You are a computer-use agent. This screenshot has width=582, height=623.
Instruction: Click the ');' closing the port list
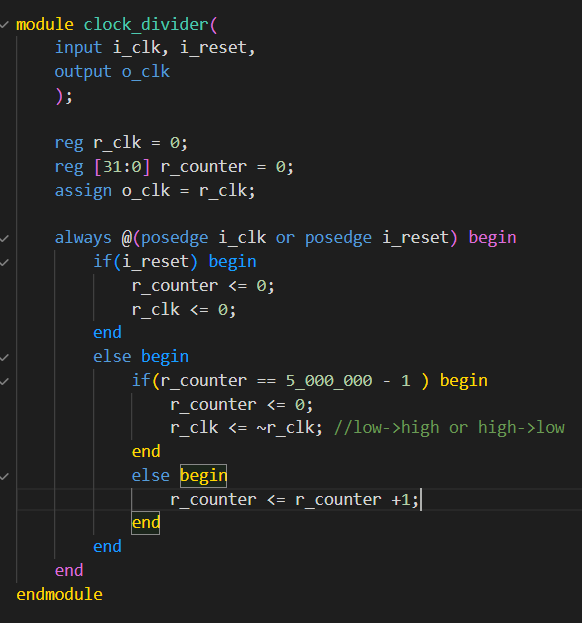tap(64, 96)
